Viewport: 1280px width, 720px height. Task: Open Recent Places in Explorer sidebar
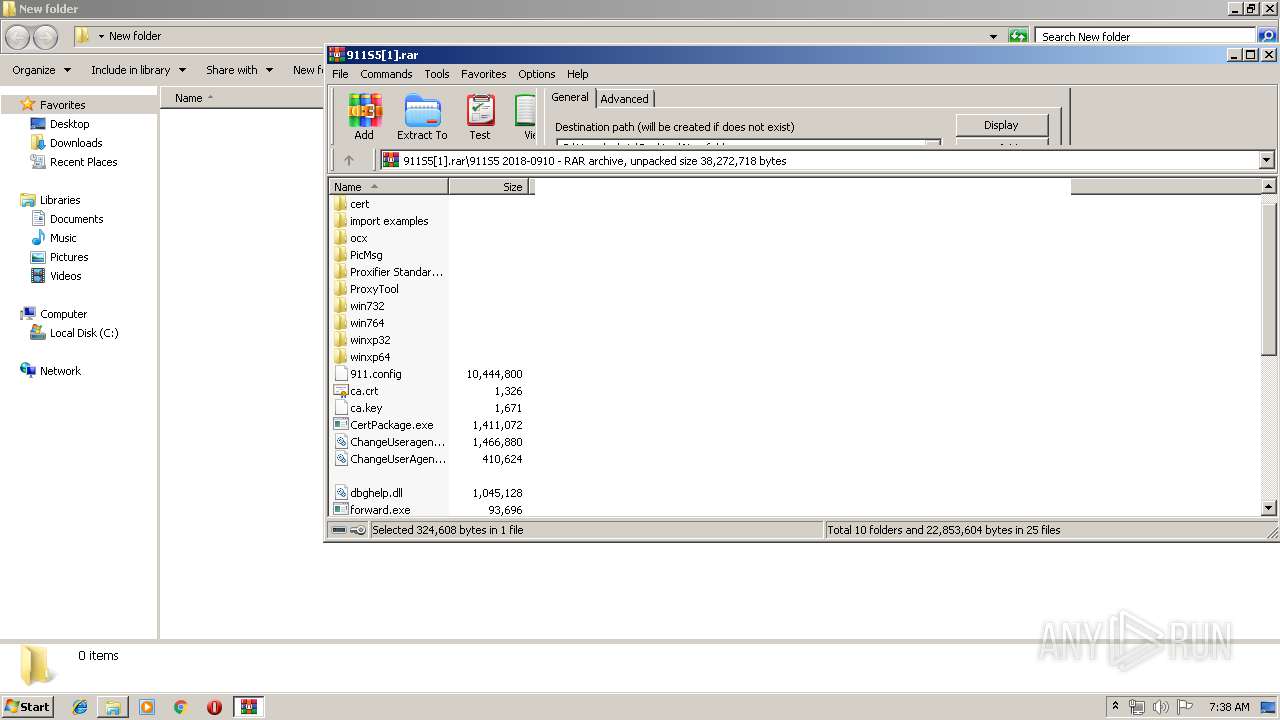click(83, 162)
